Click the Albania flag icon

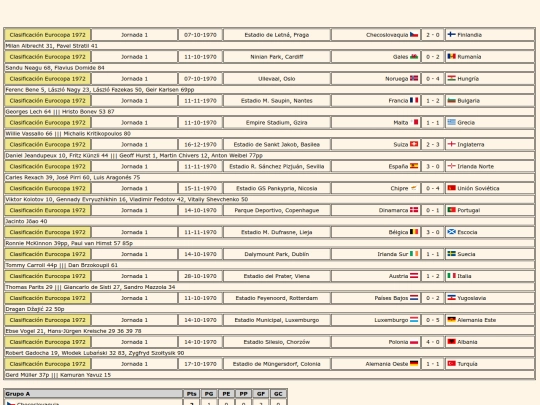(x=451, y=342)
